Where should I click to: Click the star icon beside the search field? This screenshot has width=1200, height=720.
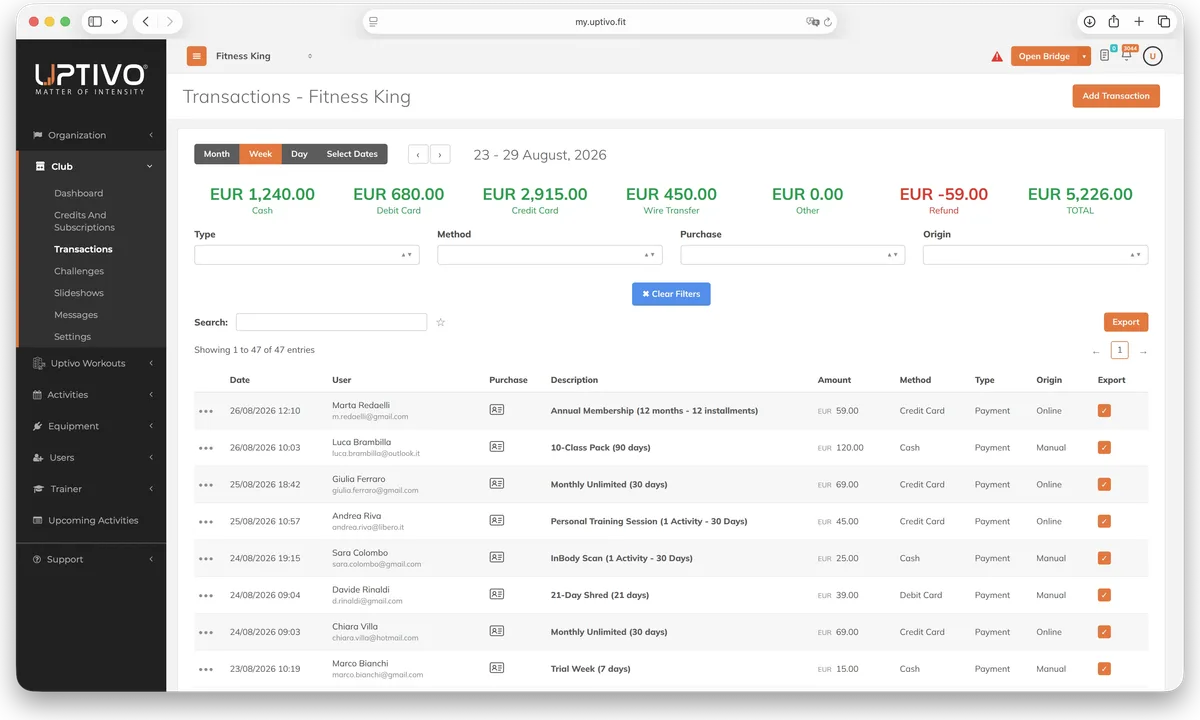(440, 322)
